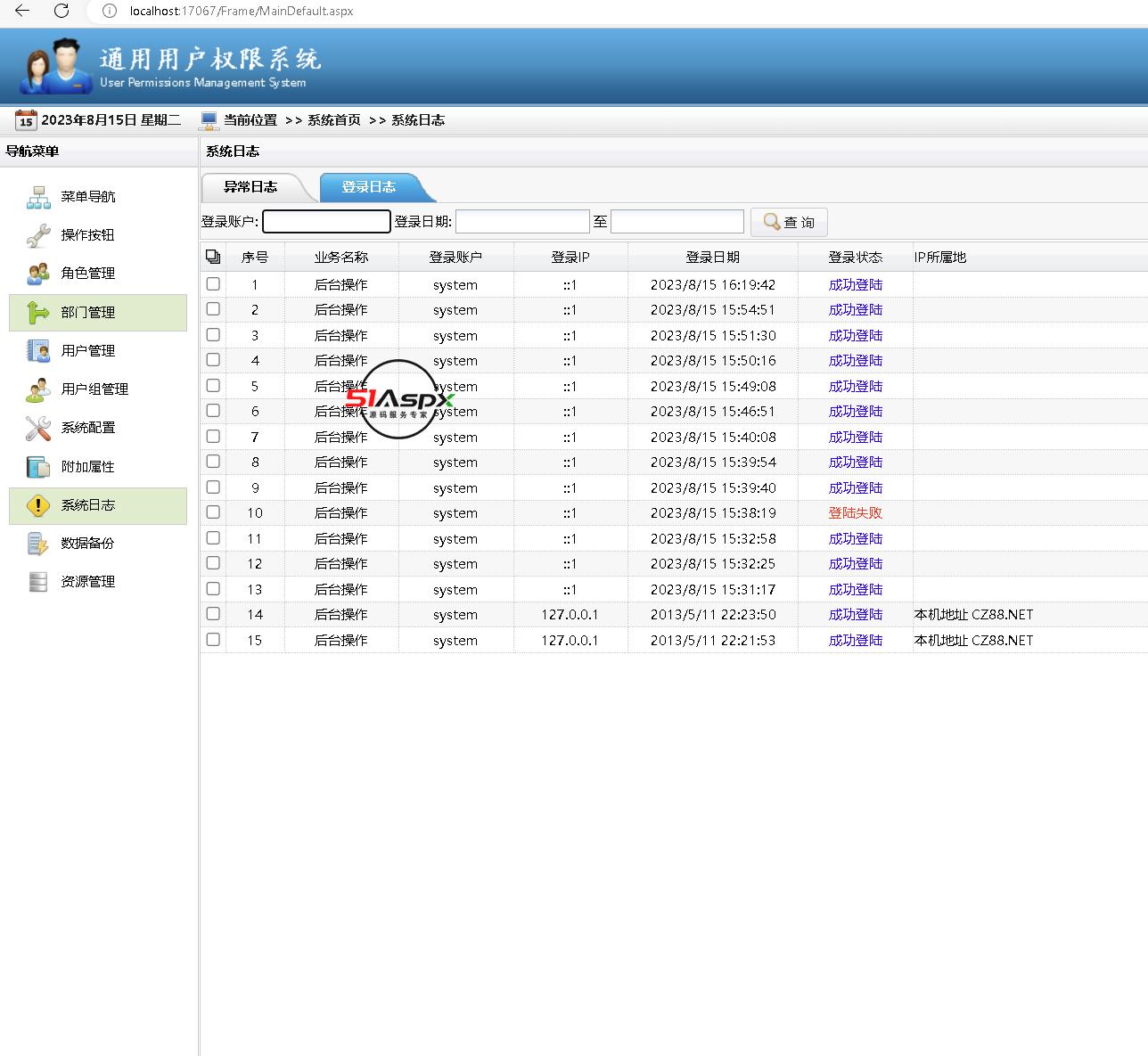Click the Data Backup (数据备份) icon
Image resolution: width=1148 pixels, height=1056 pixels.
(x=38, y=544)
